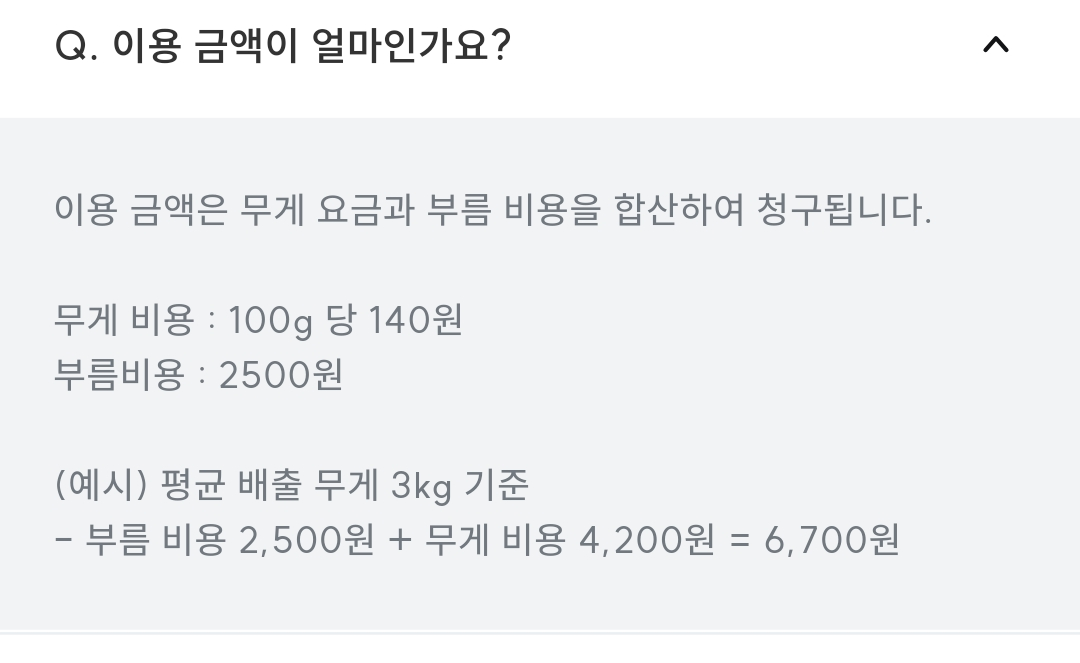Tap the question title '이용 금액이 얼마인가요?'
Viewport: 1080px width, 663px height.
pyautogui.click(x=312, y=46)
